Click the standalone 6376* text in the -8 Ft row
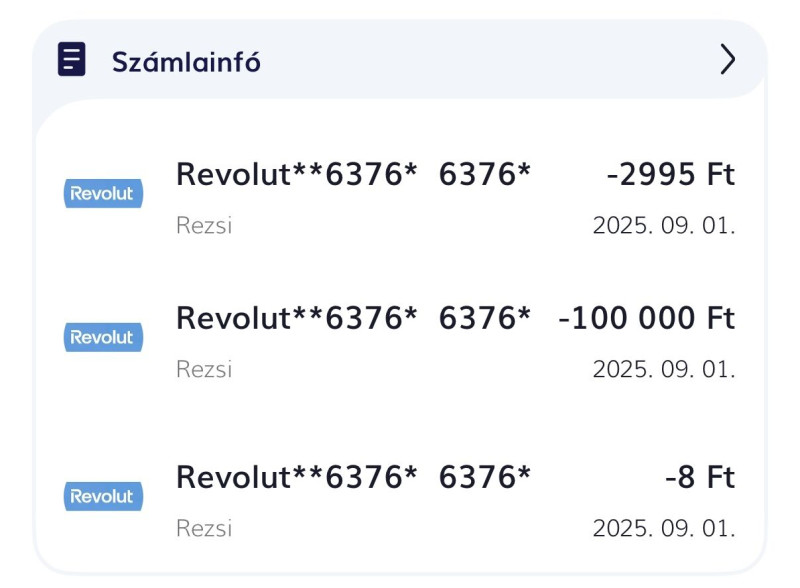The width and height of the screenshot is (800, 588). click(x=485, y=477)
